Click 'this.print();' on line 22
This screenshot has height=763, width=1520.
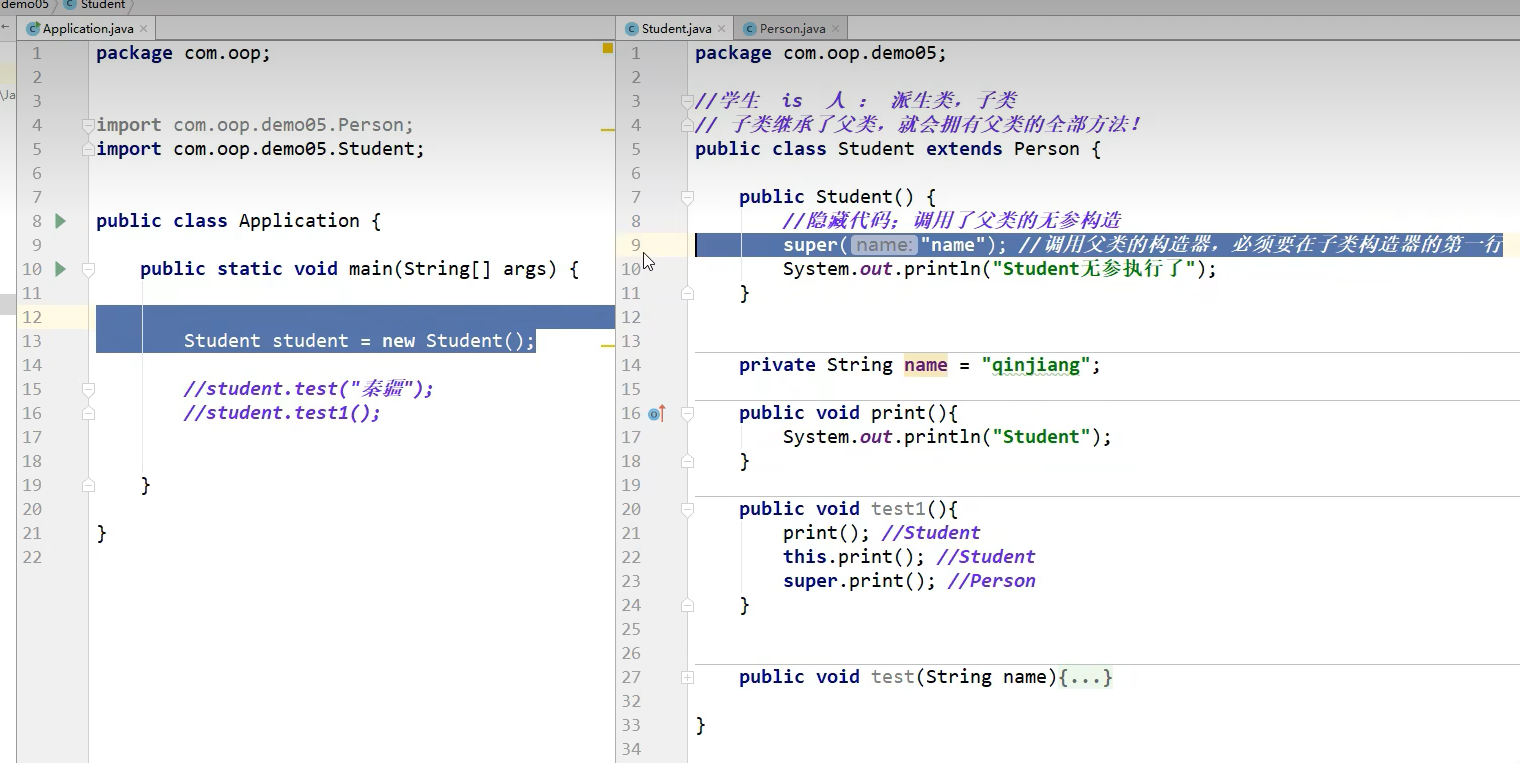click(x=854, y=557)
